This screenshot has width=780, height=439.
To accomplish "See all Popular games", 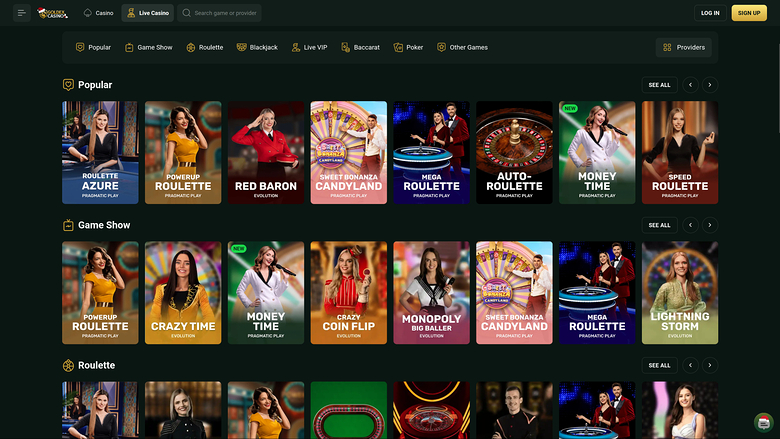I will pyautogui.click(x=660, y=85).
